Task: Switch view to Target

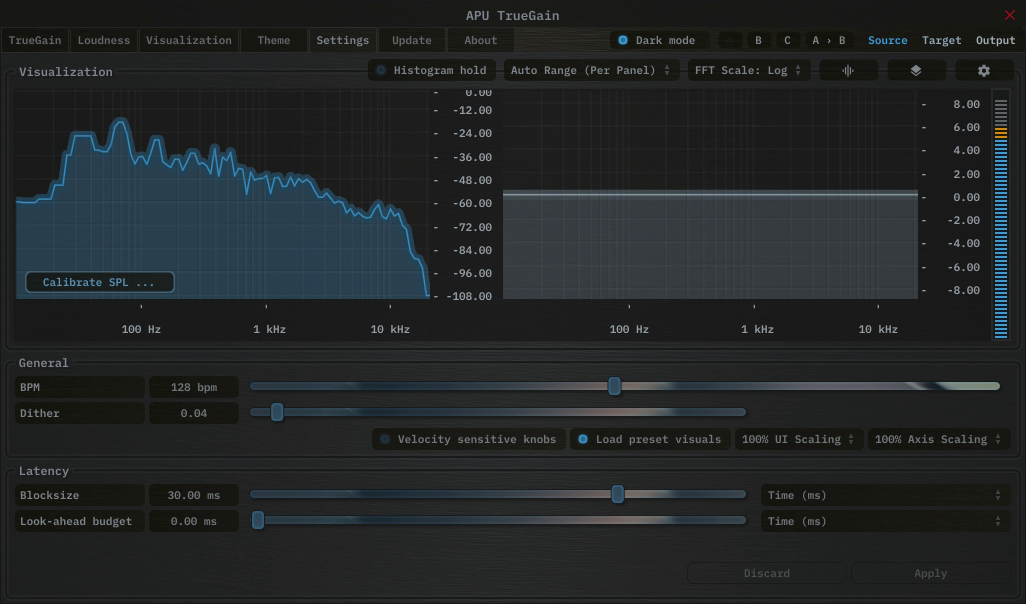Action: click(941, 40)
